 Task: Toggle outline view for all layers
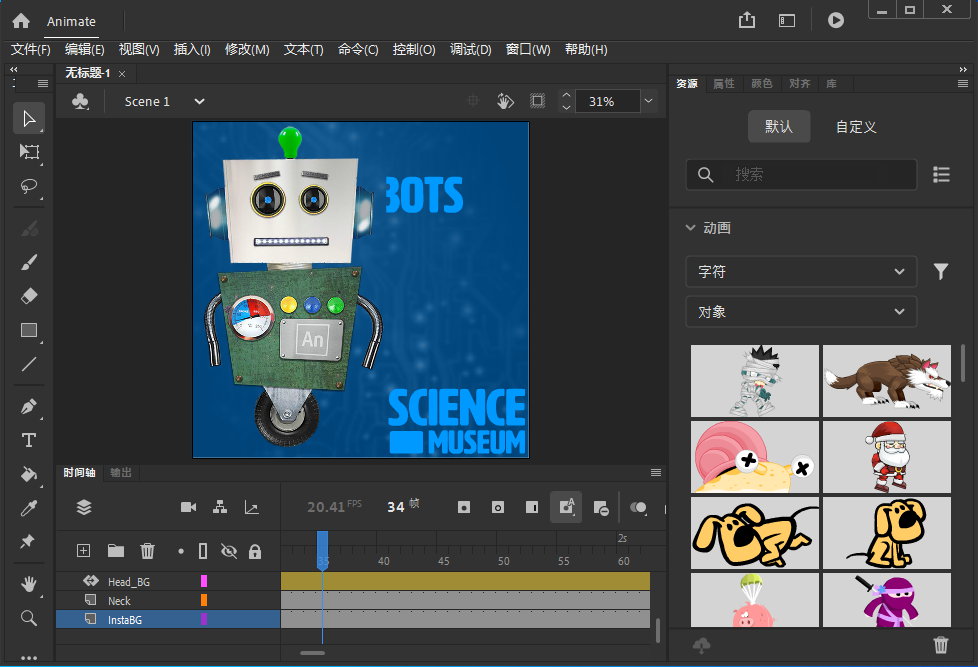(203, 550)
